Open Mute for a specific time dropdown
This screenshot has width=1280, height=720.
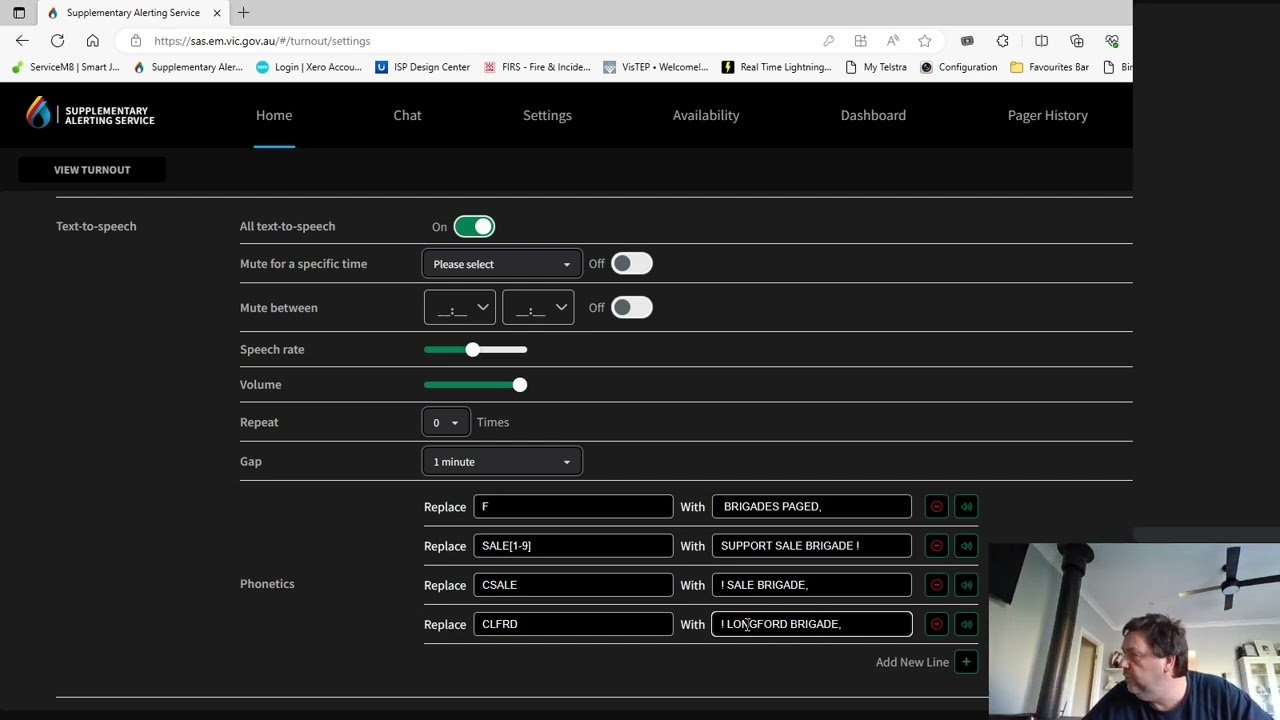[x=502, y=264]
